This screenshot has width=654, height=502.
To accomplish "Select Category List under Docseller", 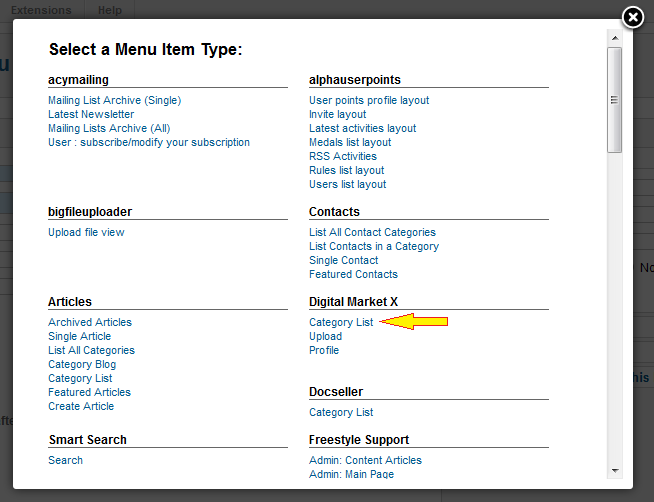I will pyautogui.click(x=341, y=412).
